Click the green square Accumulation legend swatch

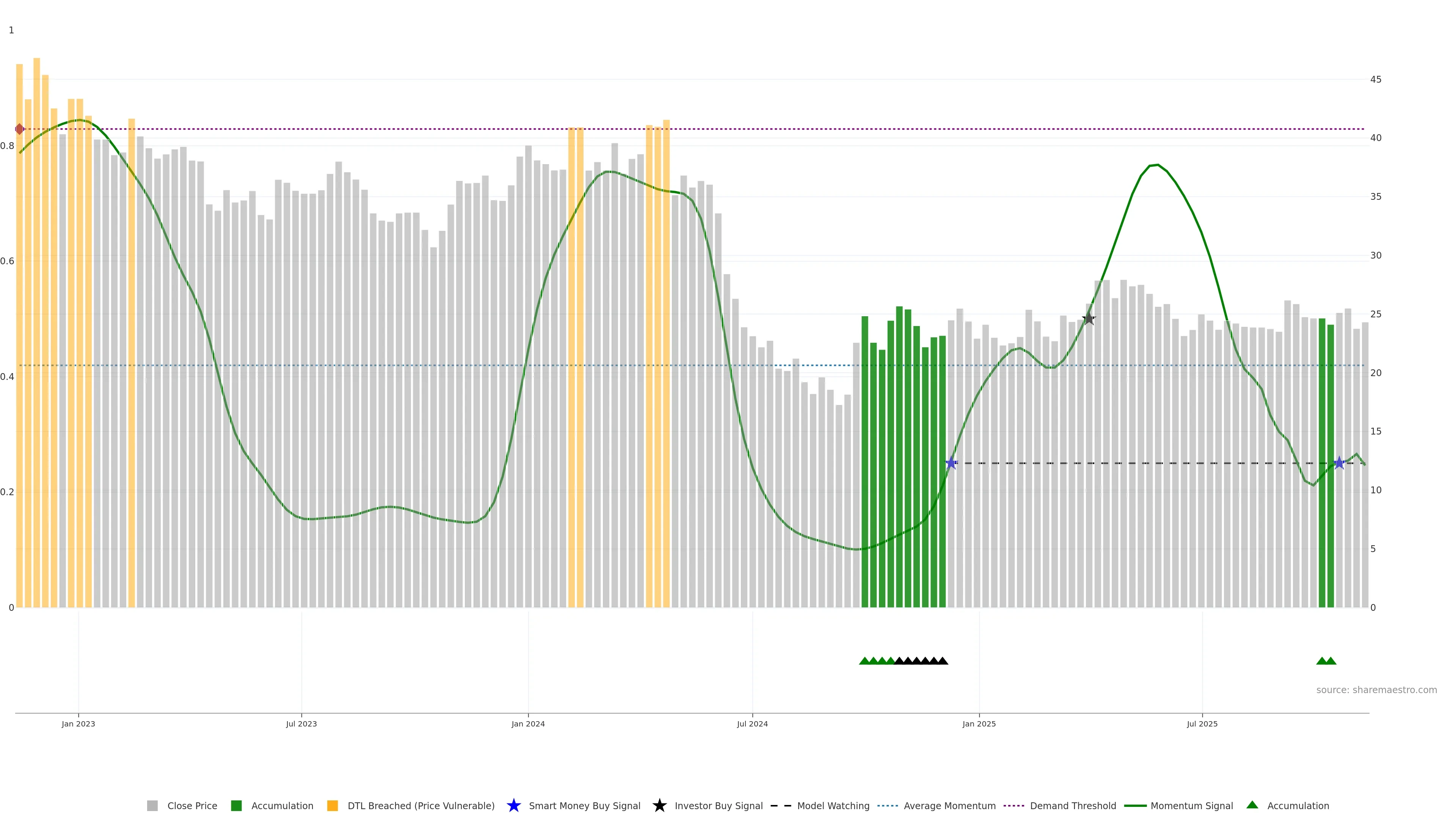(236, 806)
